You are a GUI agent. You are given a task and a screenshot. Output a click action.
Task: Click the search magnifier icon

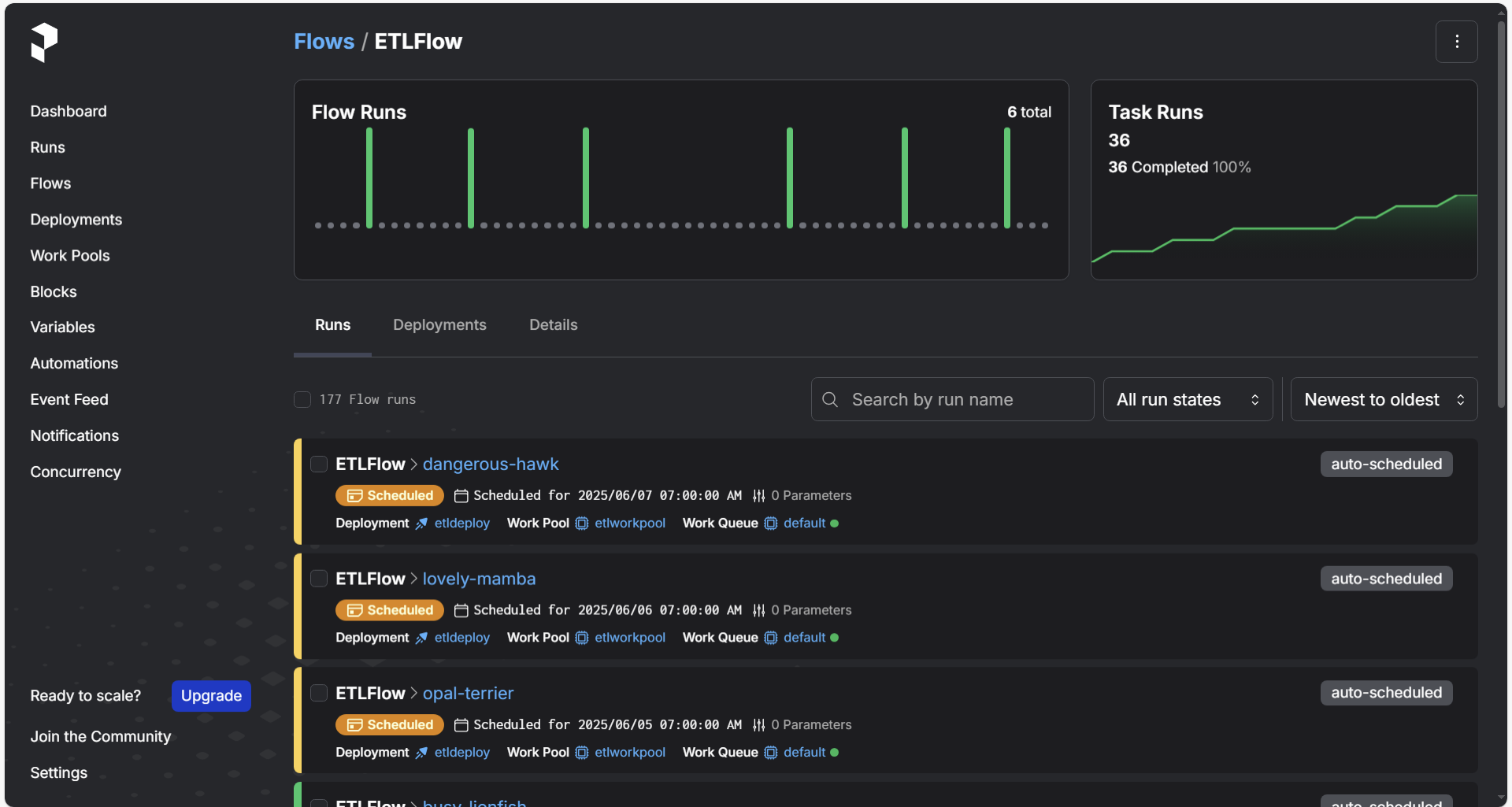point(830,400)
